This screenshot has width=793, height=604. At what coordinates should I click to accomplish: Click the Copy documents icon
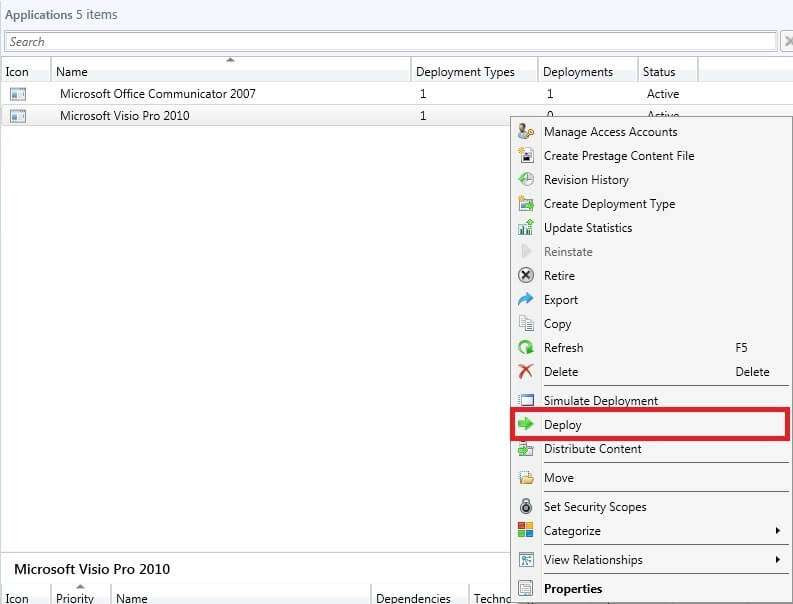click(x=525, y=323)
